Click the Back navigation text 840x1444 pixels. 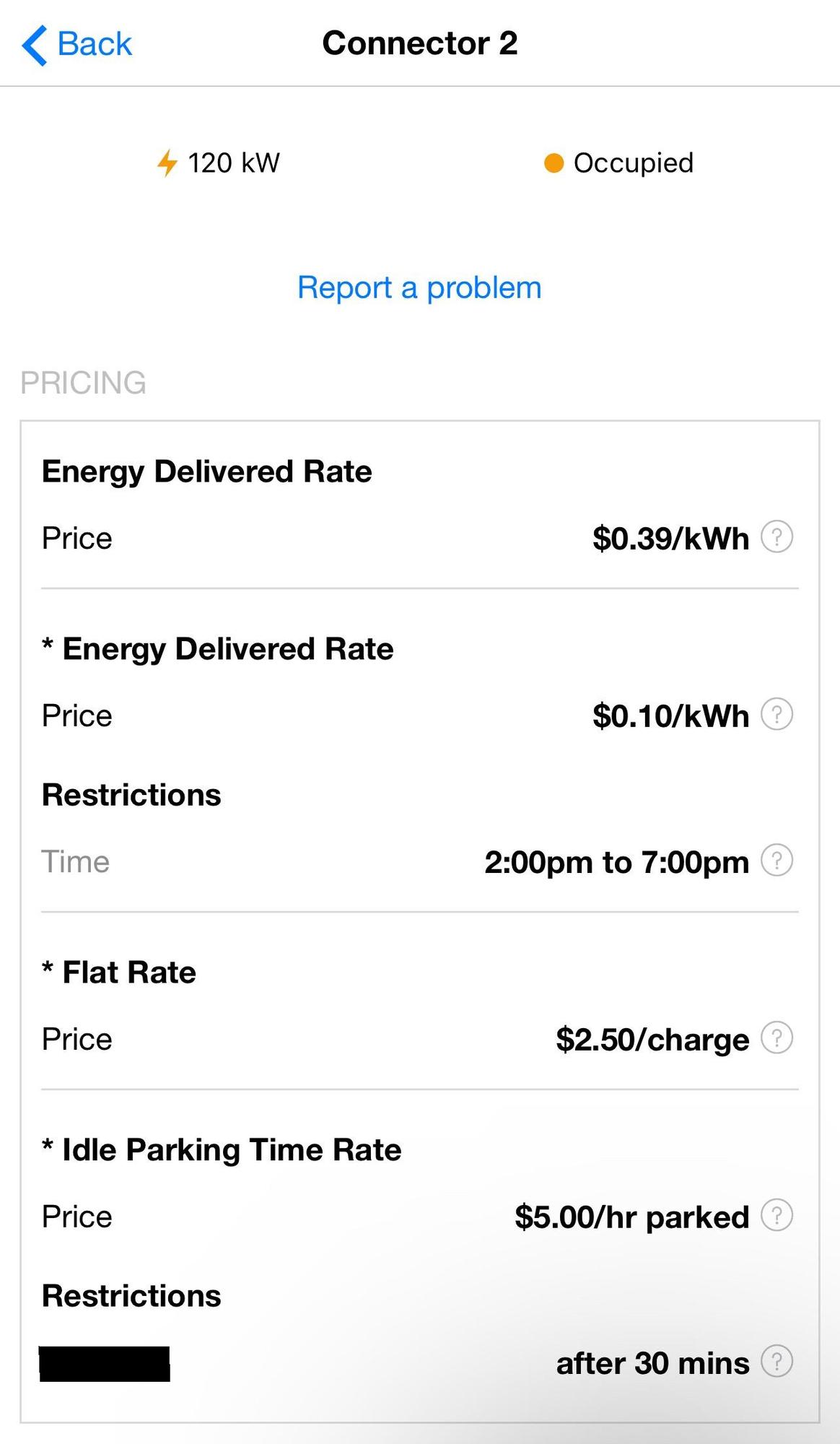tap(95, 44)
